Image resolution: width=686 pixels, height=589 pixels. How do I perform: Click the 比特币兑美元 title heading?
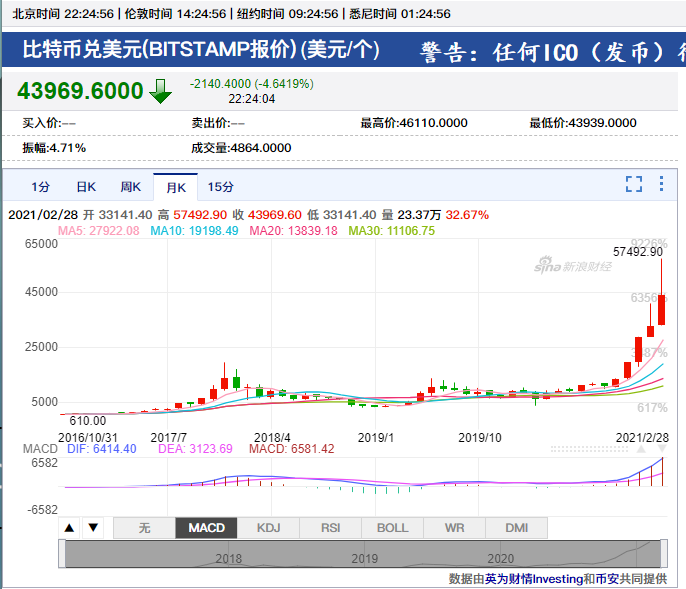pos(201,49)
